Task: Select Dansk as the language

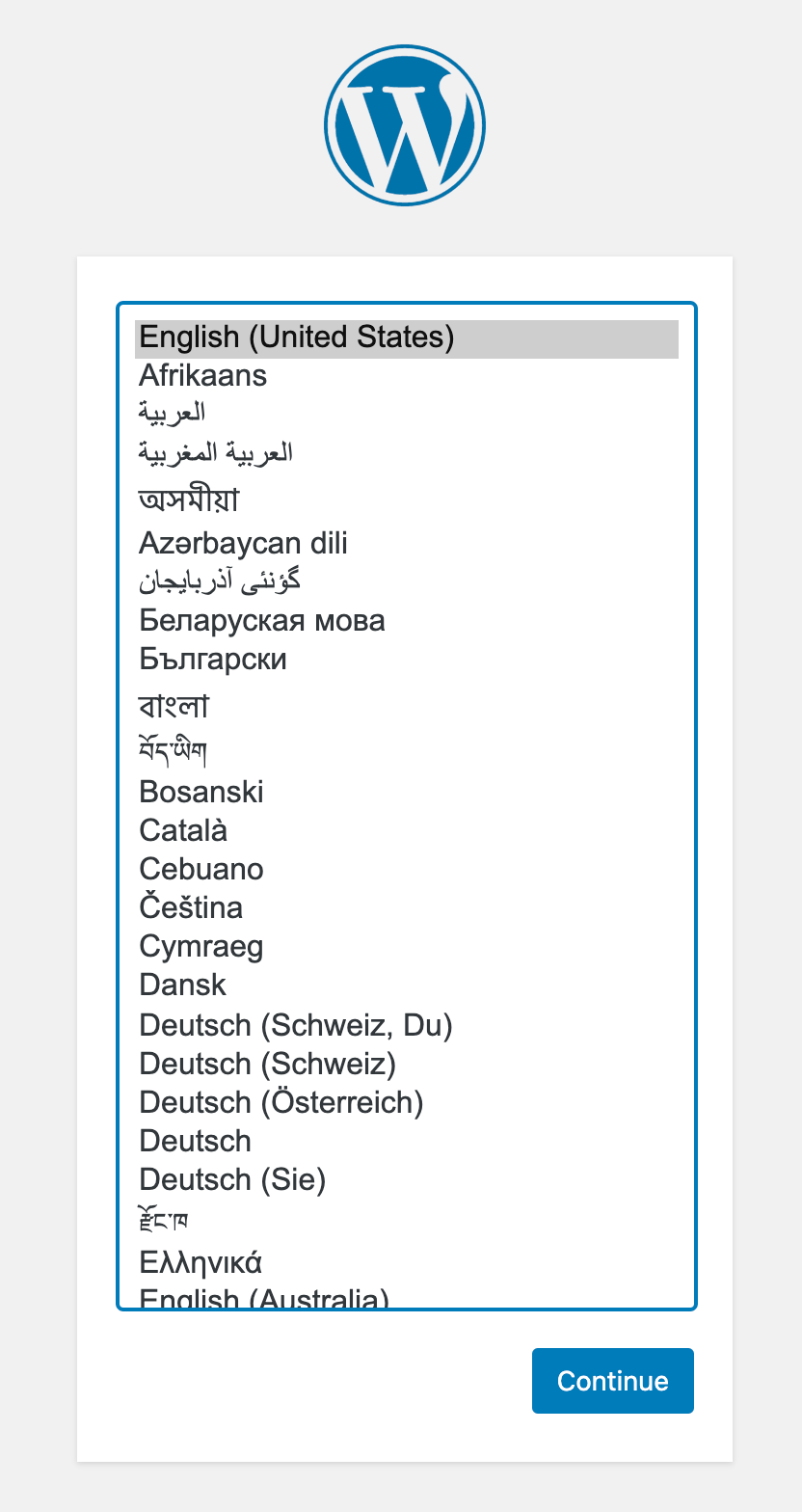Action: tap(183, 985)
